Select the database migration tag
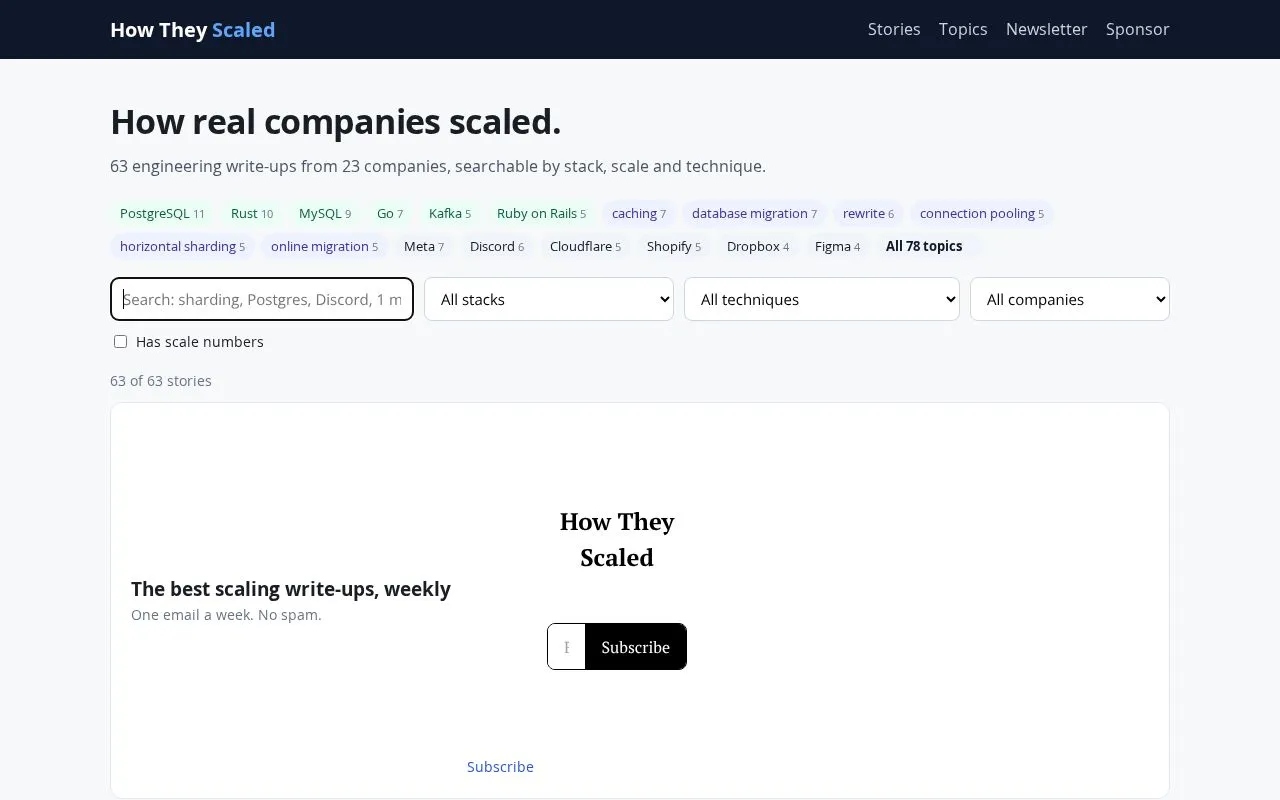The width and height of the screenshot is (1280, 800). click(754, 213)
